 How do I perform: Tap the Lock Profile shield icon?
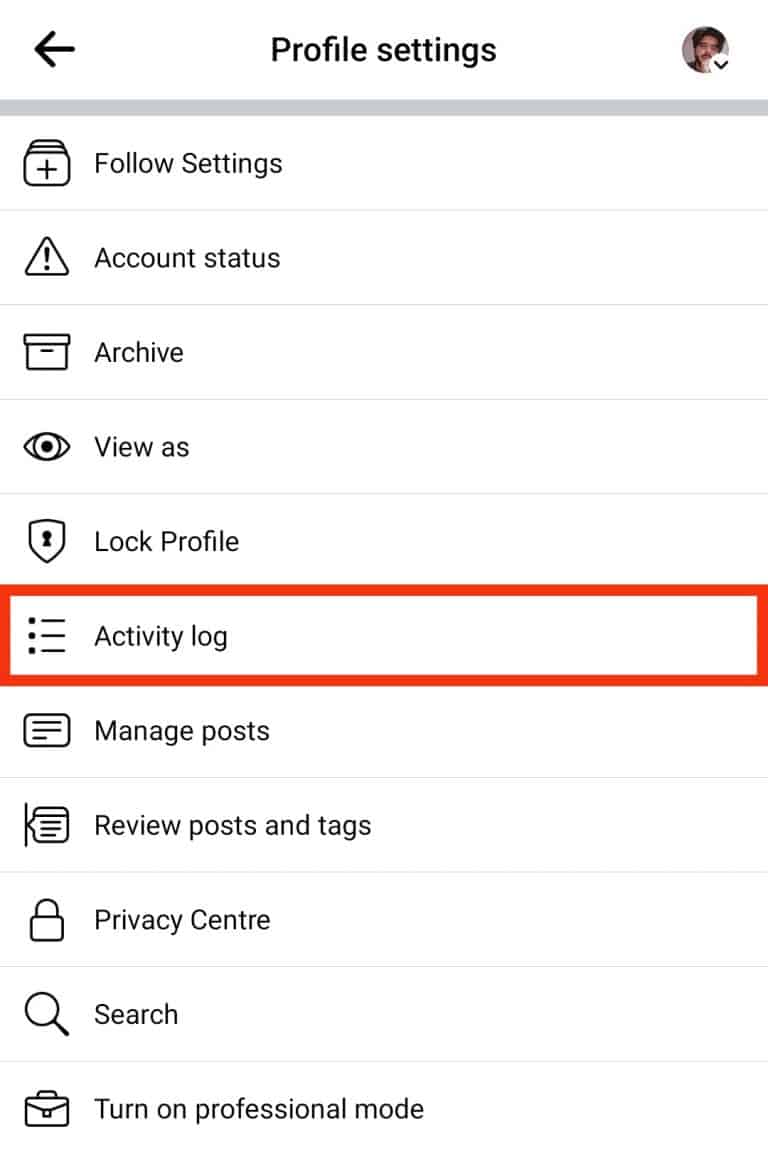46,542
